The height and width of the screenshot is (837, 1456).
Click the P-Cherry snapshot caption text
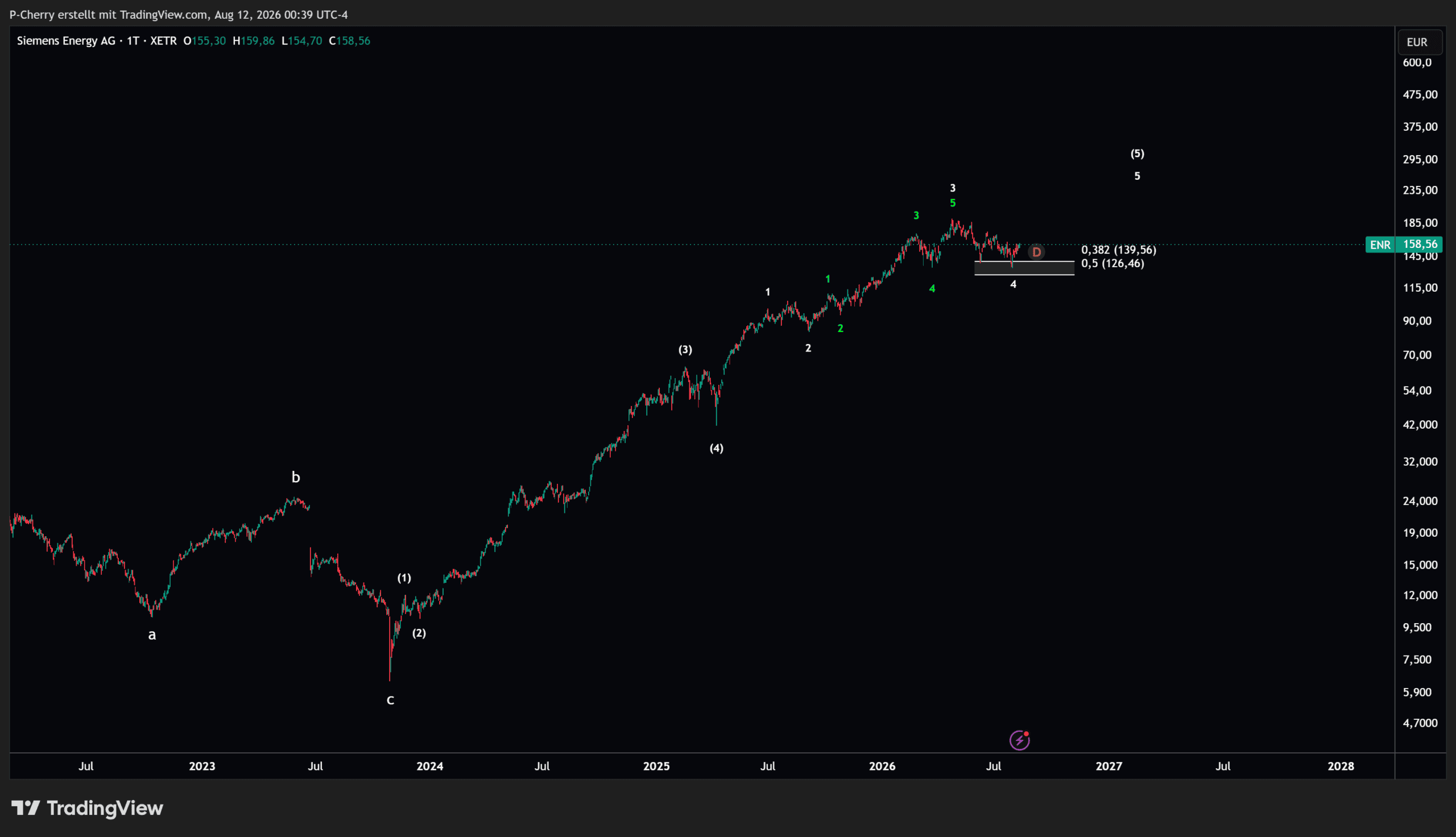pyautogui.click(x=179, y=14)
